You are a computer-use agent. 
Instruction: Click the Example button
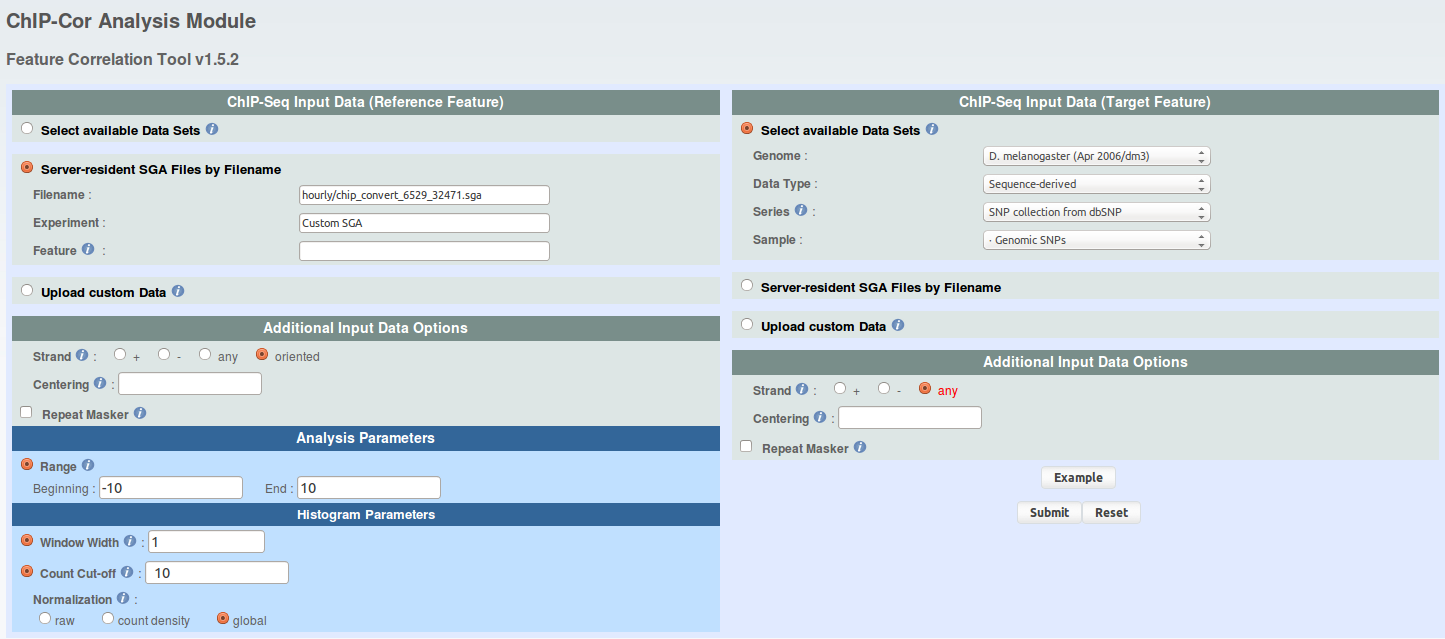coord(1078,478)
